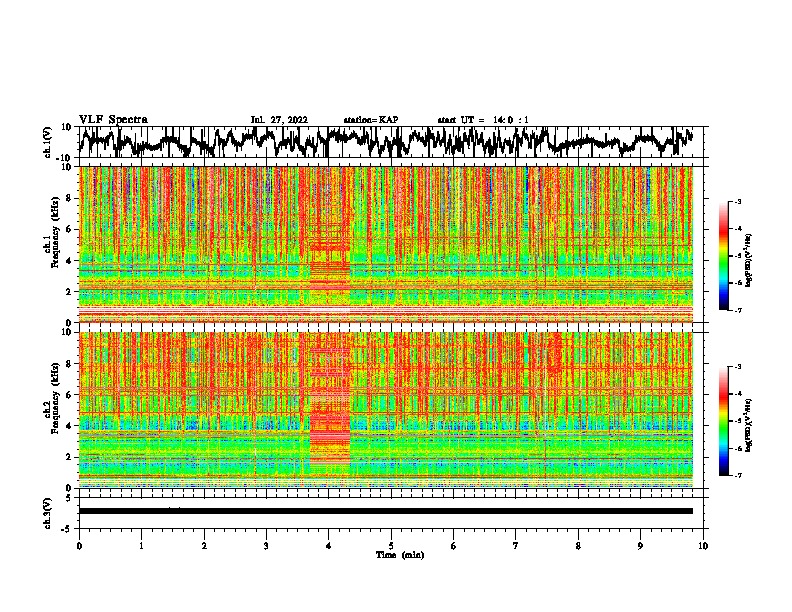Click the "4" tick label on the time axis
Screen dimensions: 792x612
(329, 546)
